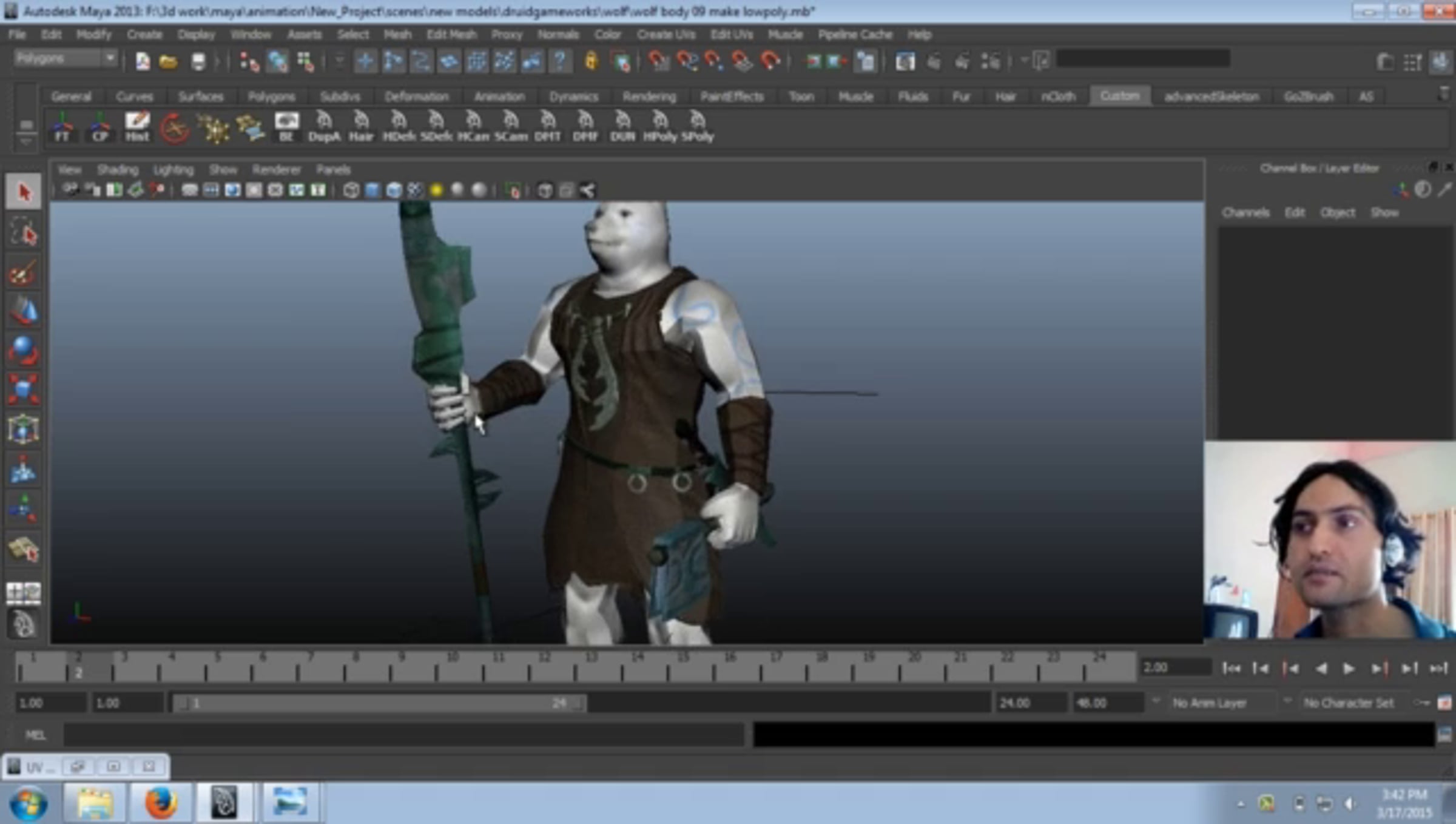Select the arrow Select tool

(x=23, y=192)
